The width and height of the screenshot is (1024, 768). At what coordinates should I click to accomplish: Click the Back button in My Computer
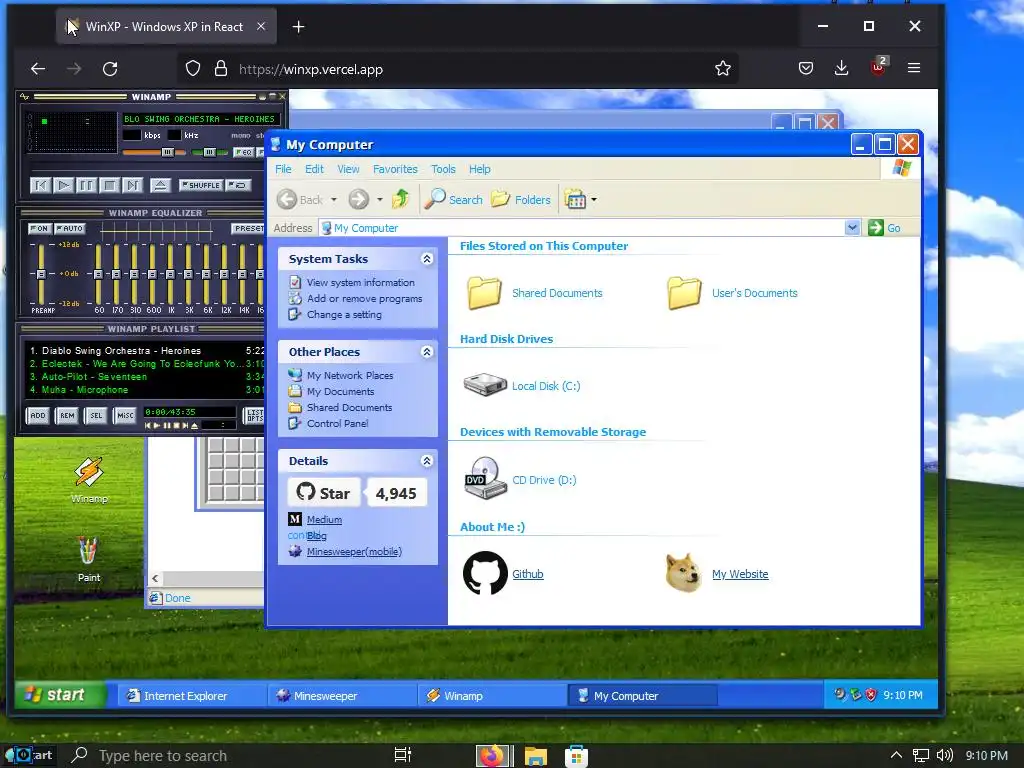(300, 199)
